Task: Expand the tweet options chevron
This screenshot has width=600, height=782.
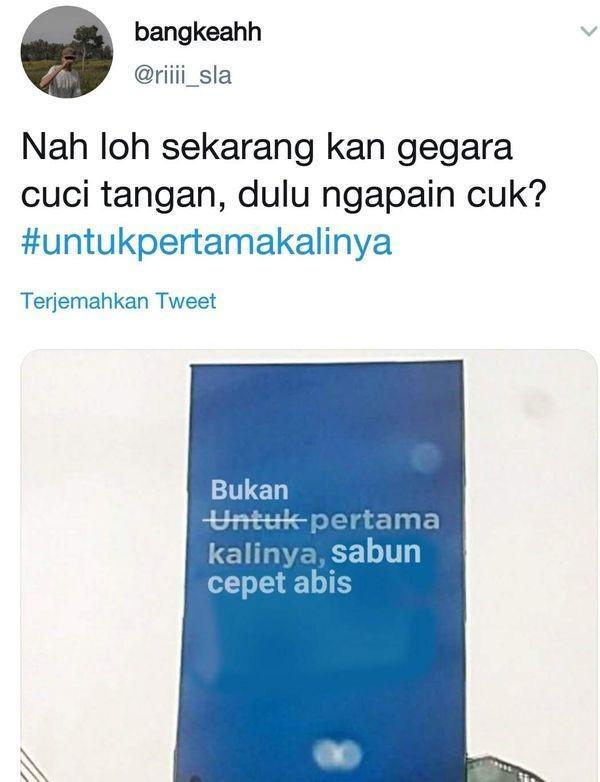Action: (589, 31)
